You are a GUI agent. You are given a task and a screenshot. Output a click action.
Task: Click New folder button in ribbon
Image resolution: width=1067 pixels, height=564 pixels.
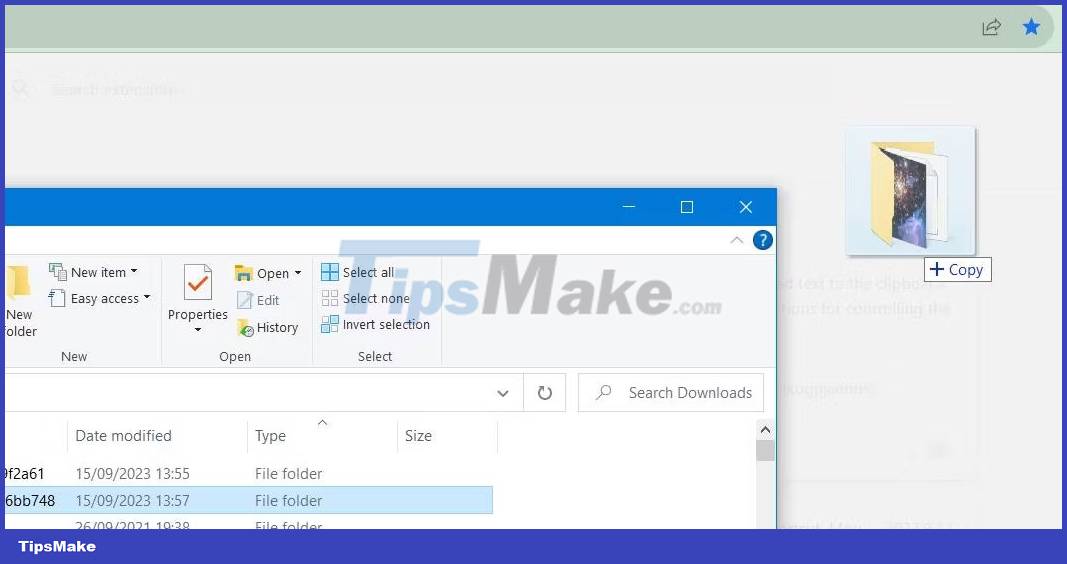[x=19, y=301]
